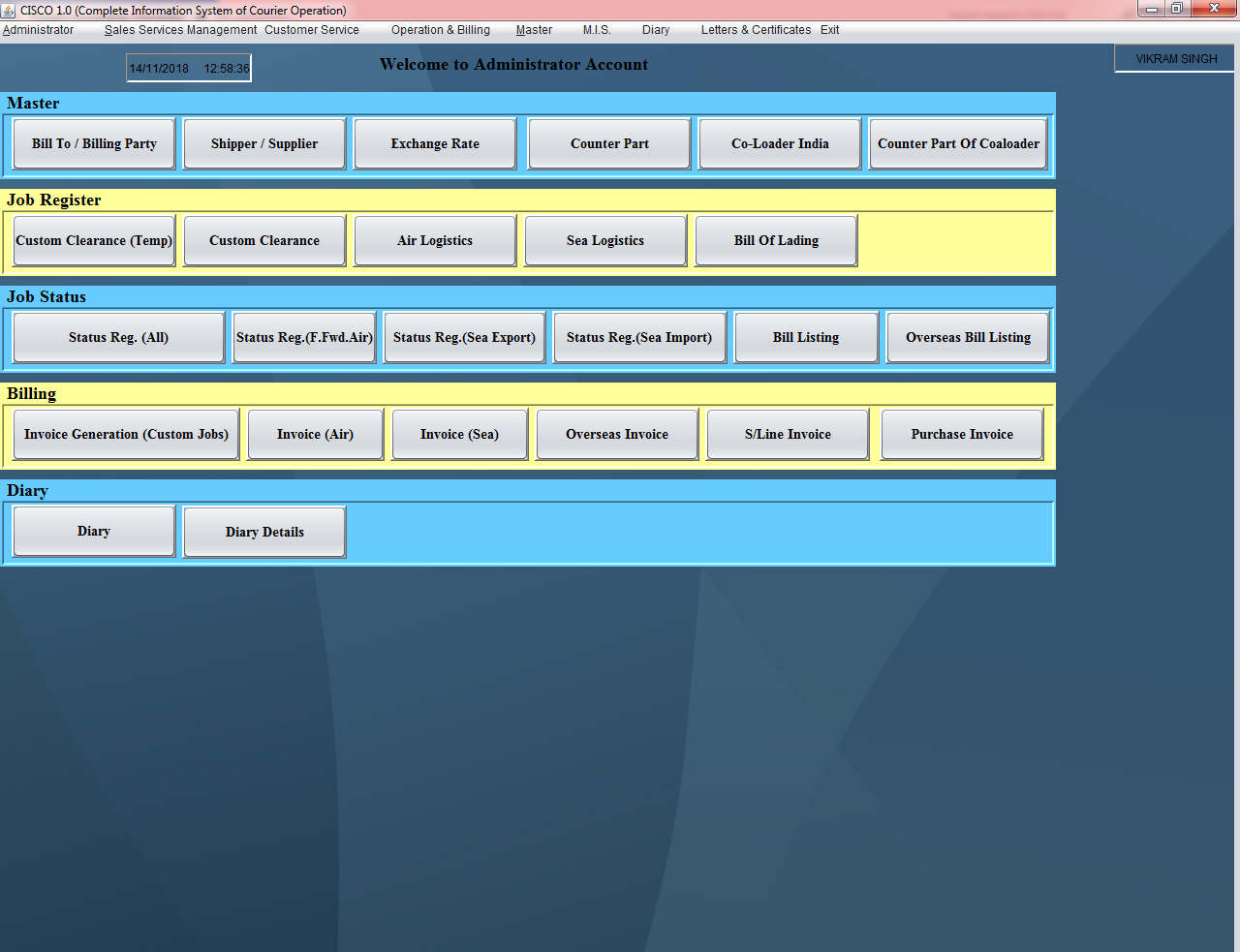Click the Bill Listing button
The height and width of the screenshot is (952, 1240).
806,337
